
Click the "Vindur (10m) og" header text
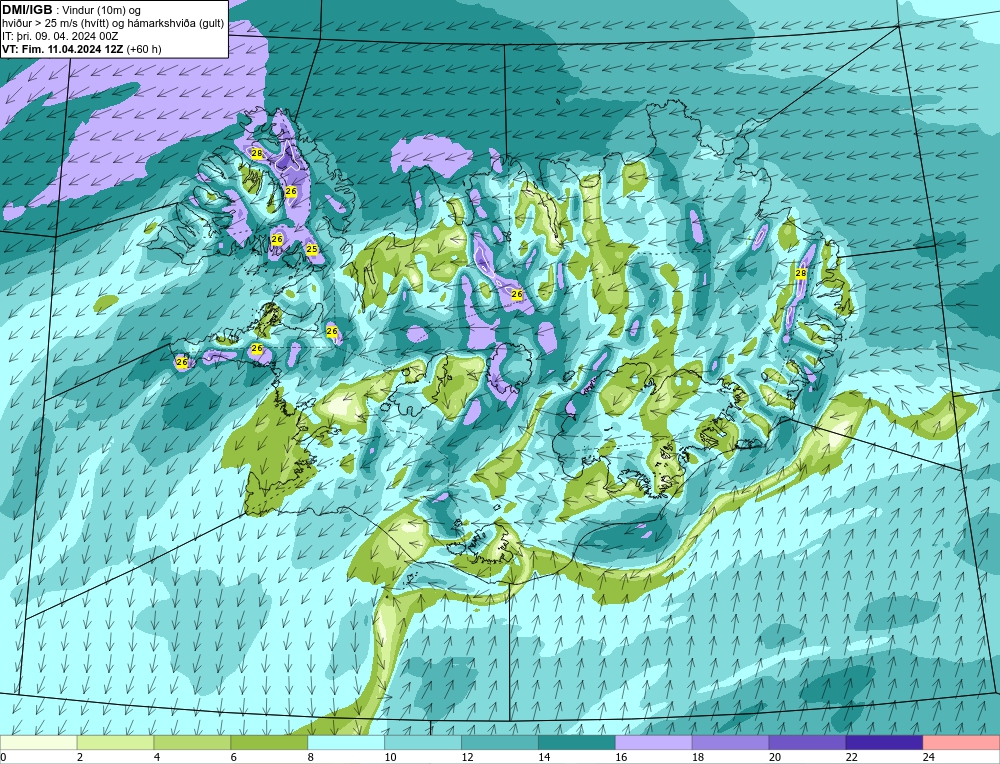click(100, 11)
